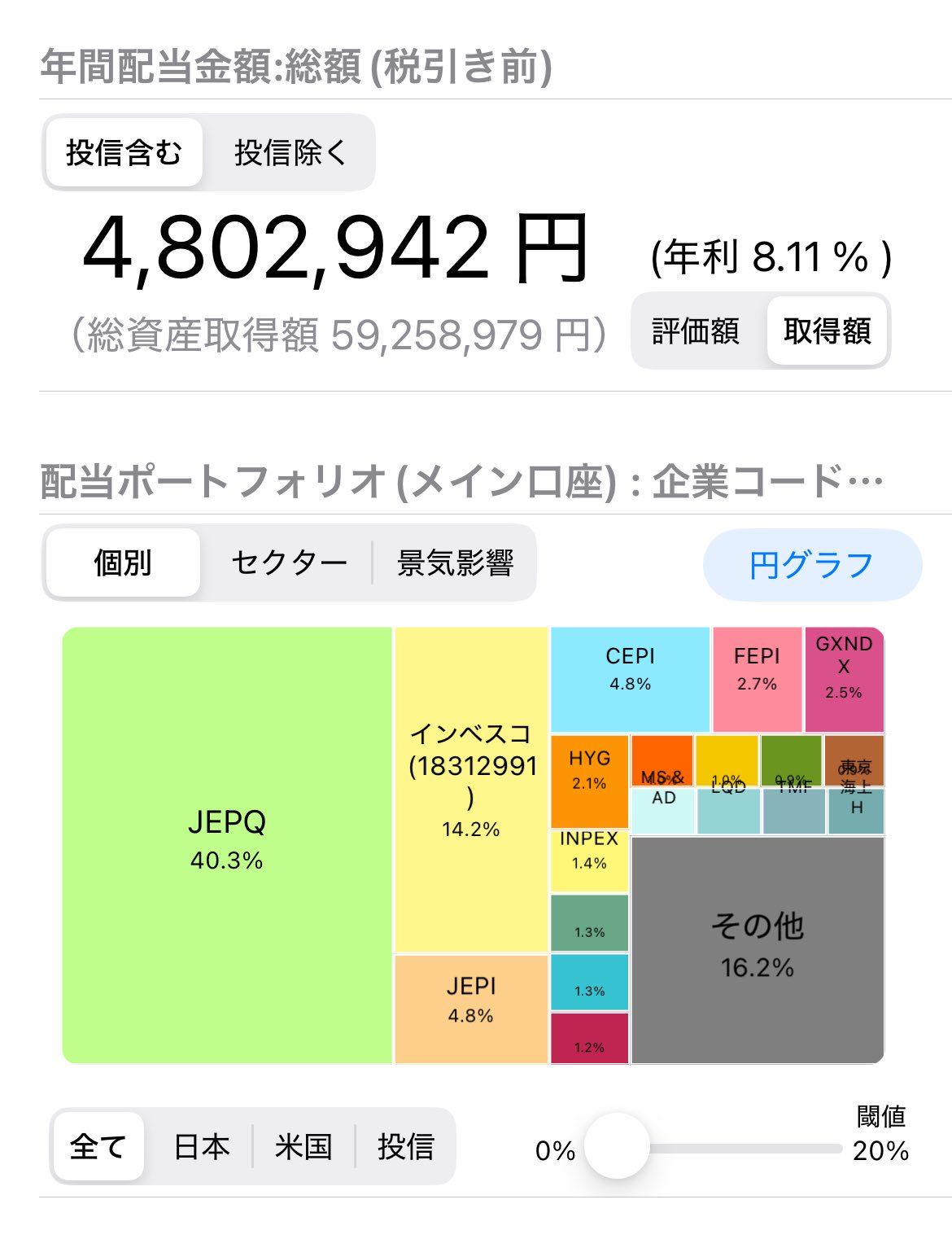Select the JEPI 4.8% orange block
This screenshot has height=1239, width=952.
[471, 1009]
